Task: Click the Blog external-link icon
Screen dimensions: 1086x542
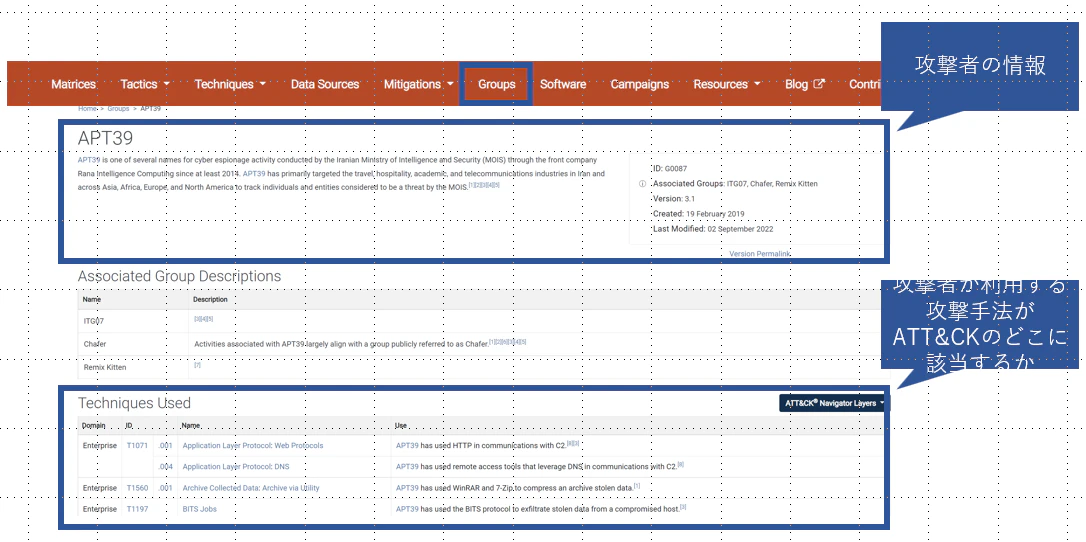Action: [819, 84]
